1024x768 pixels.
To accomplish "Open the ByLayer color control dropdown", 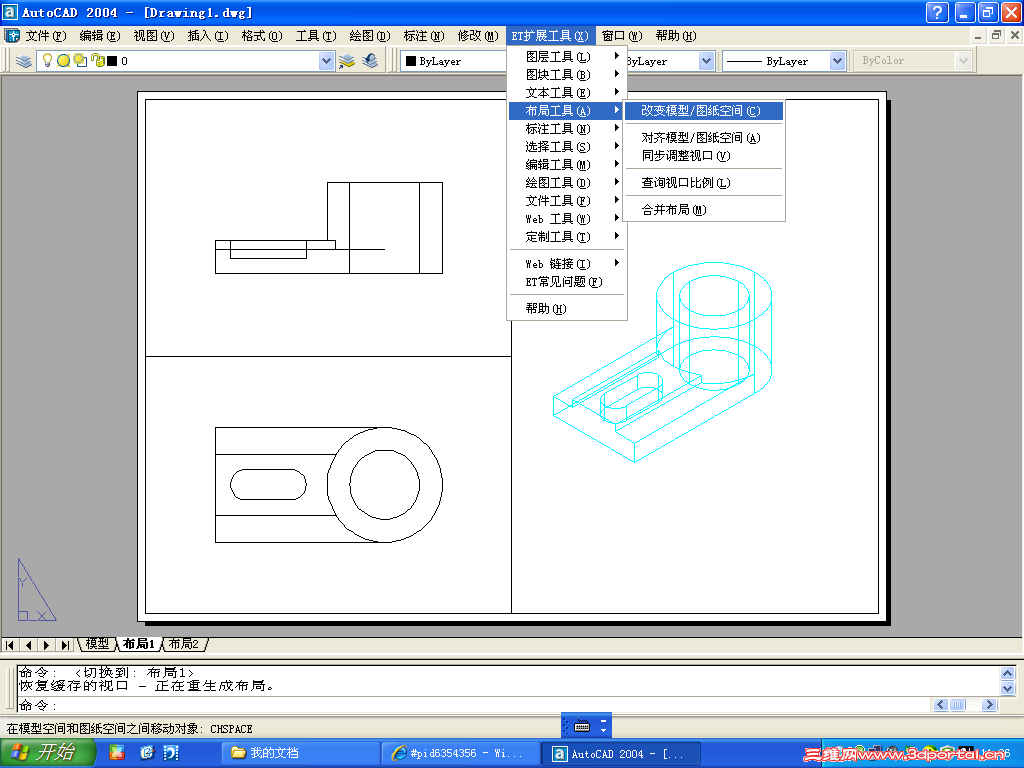I will click(x=454, y=61).
